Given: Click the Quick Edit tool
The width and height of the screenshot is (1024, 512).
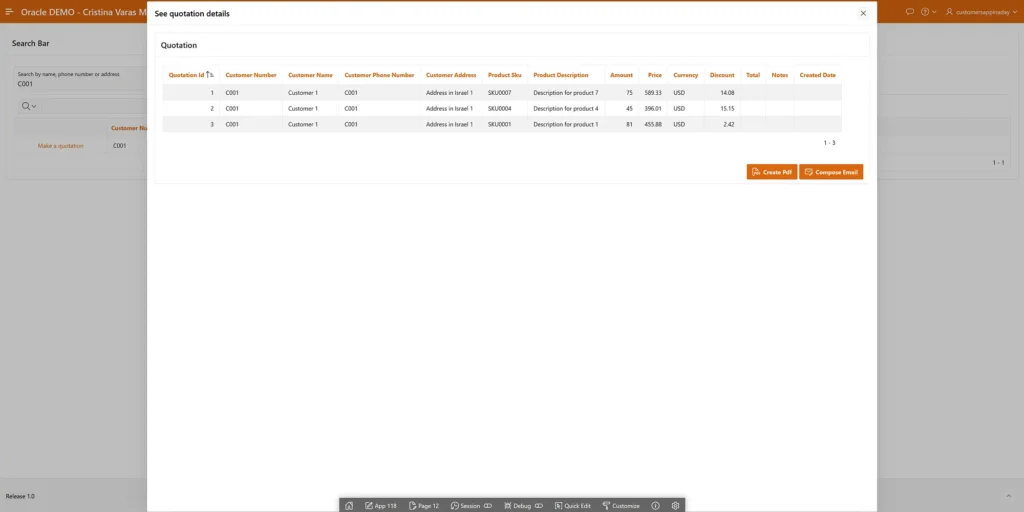Looking at the screenshot, I should click(573, 506).
